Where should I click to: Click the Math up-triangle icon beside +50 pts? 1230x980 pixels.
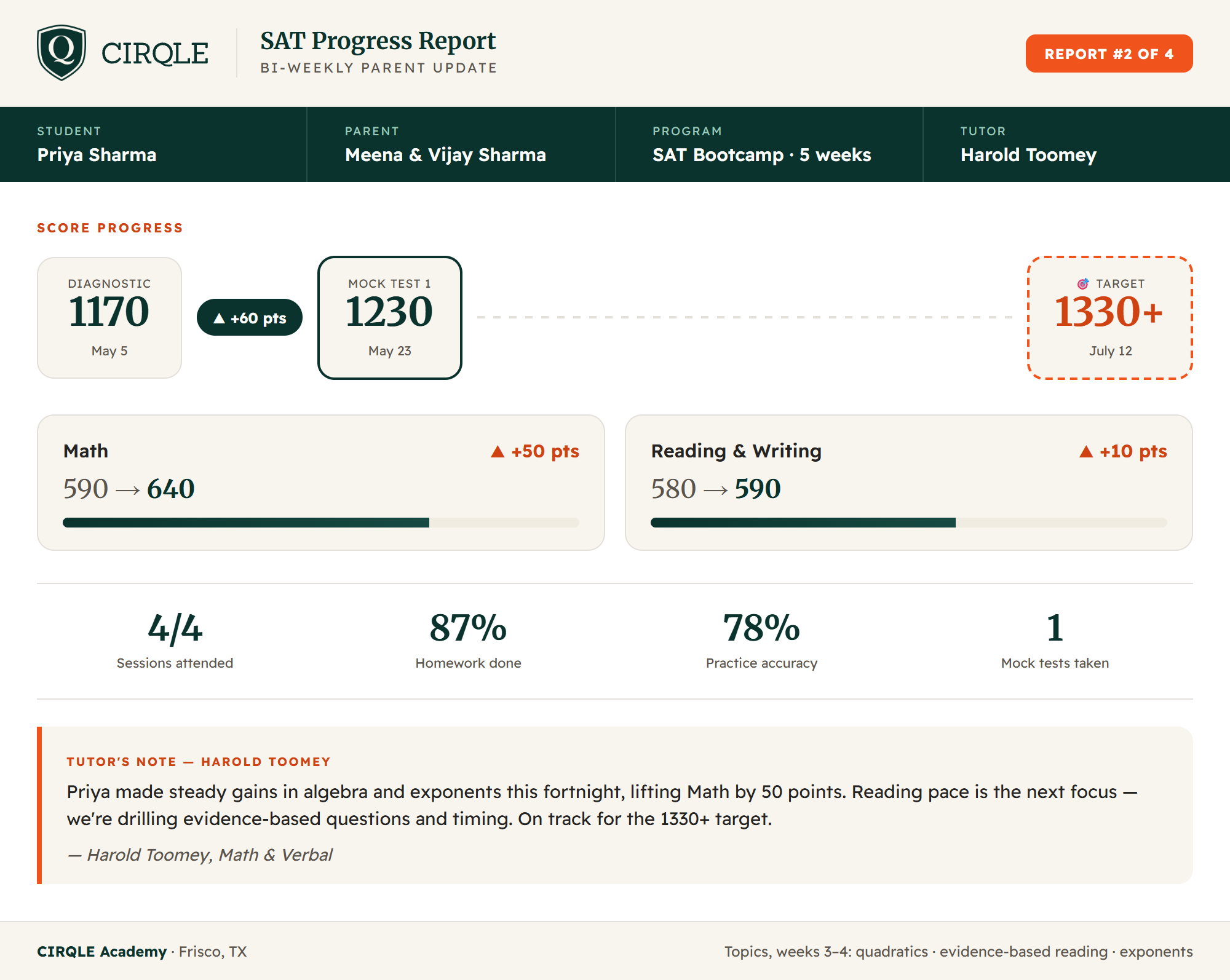coord(498,452)
